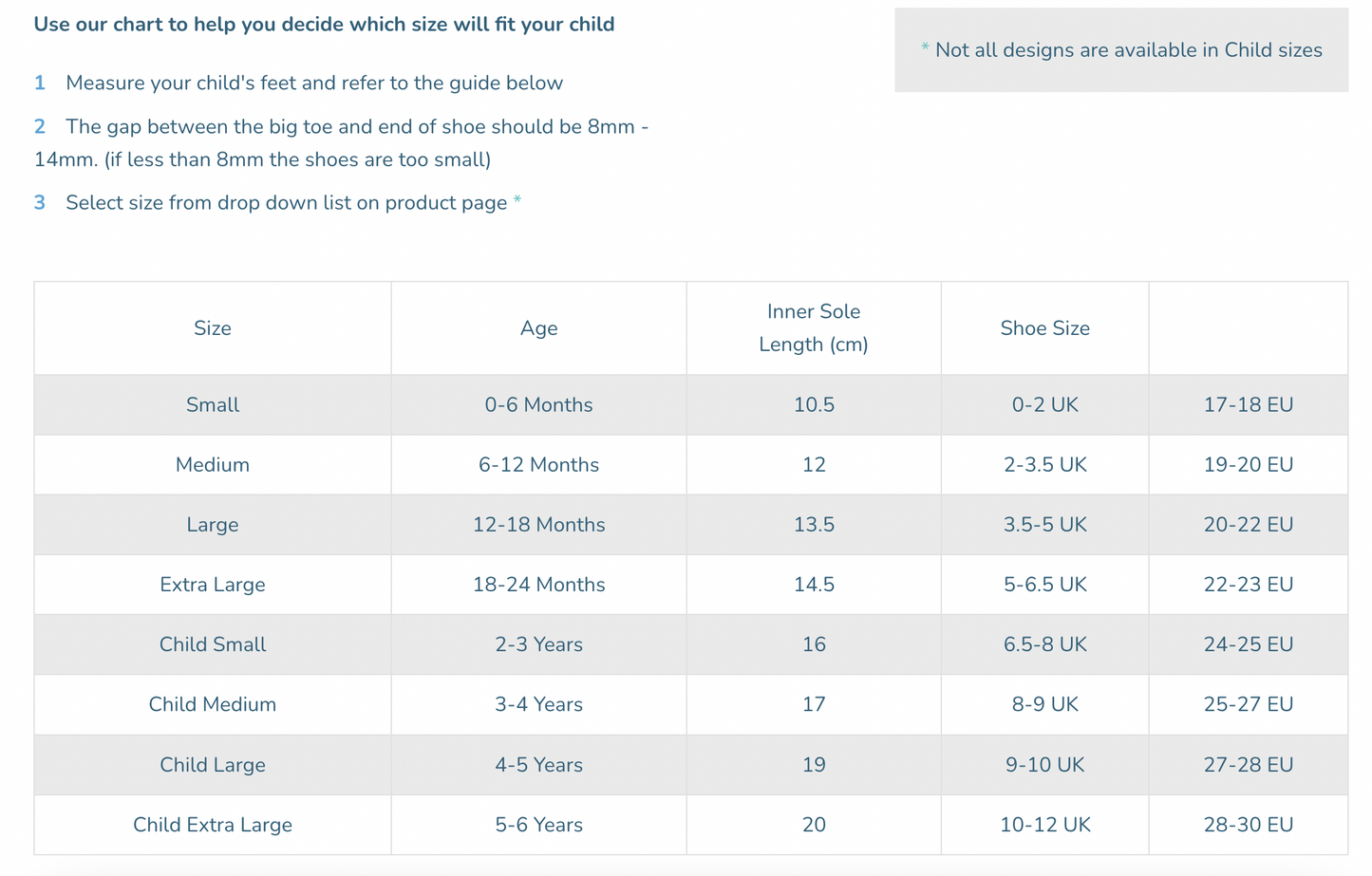
Task: Click the 'Not all designs are available' notice
Action: (x=1127, y=50)
